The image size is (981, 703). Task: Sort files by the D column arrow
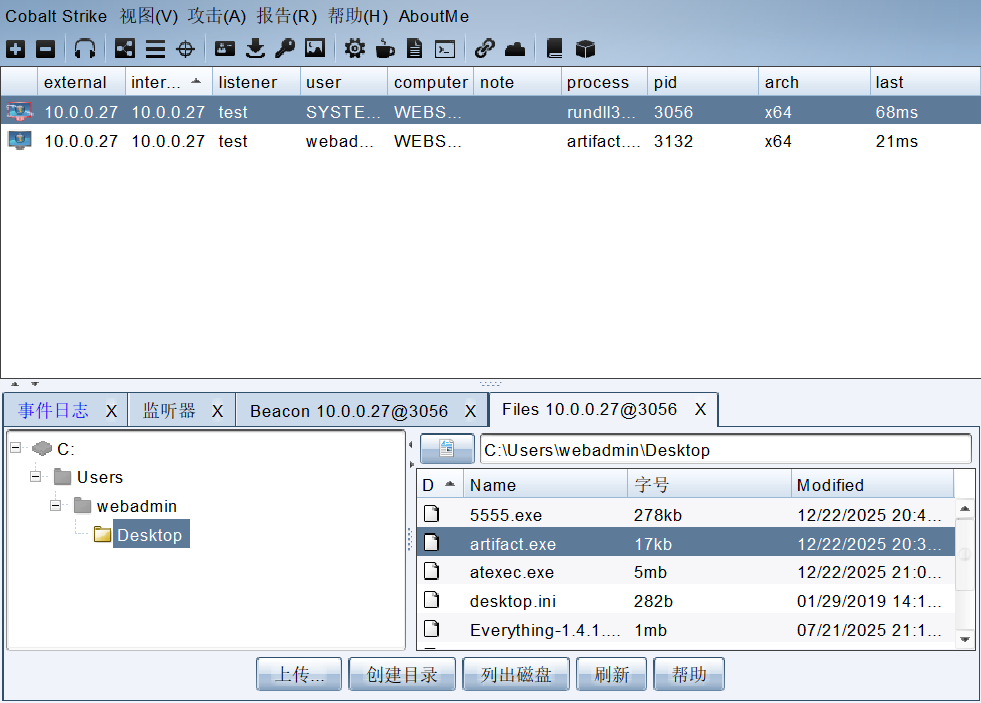[449, 484]
